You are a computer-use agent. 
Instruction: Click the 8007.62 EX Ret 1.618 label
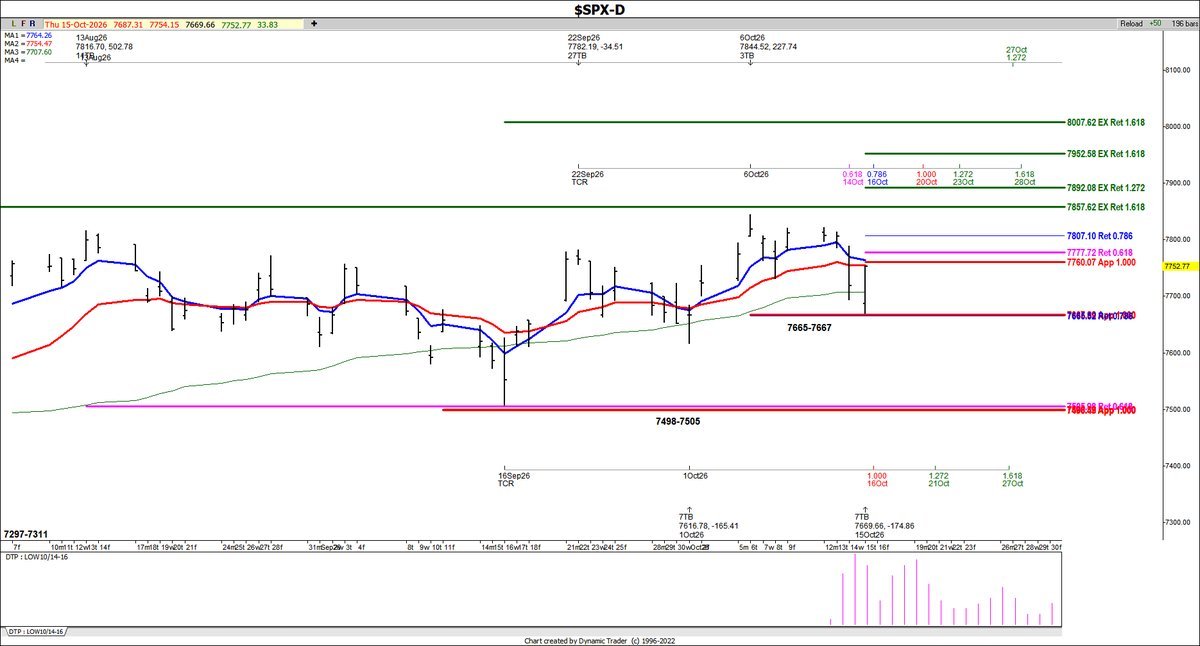click(1106, 122)
